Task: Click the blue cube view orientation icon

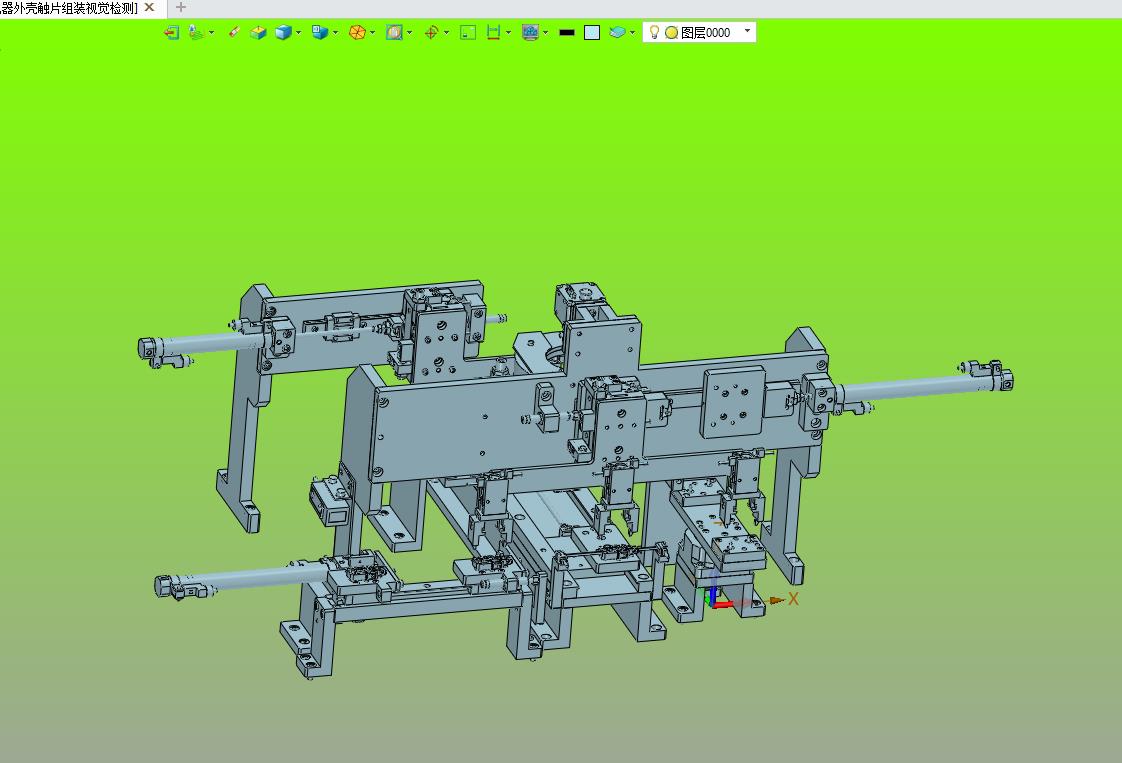Action: 320,32
